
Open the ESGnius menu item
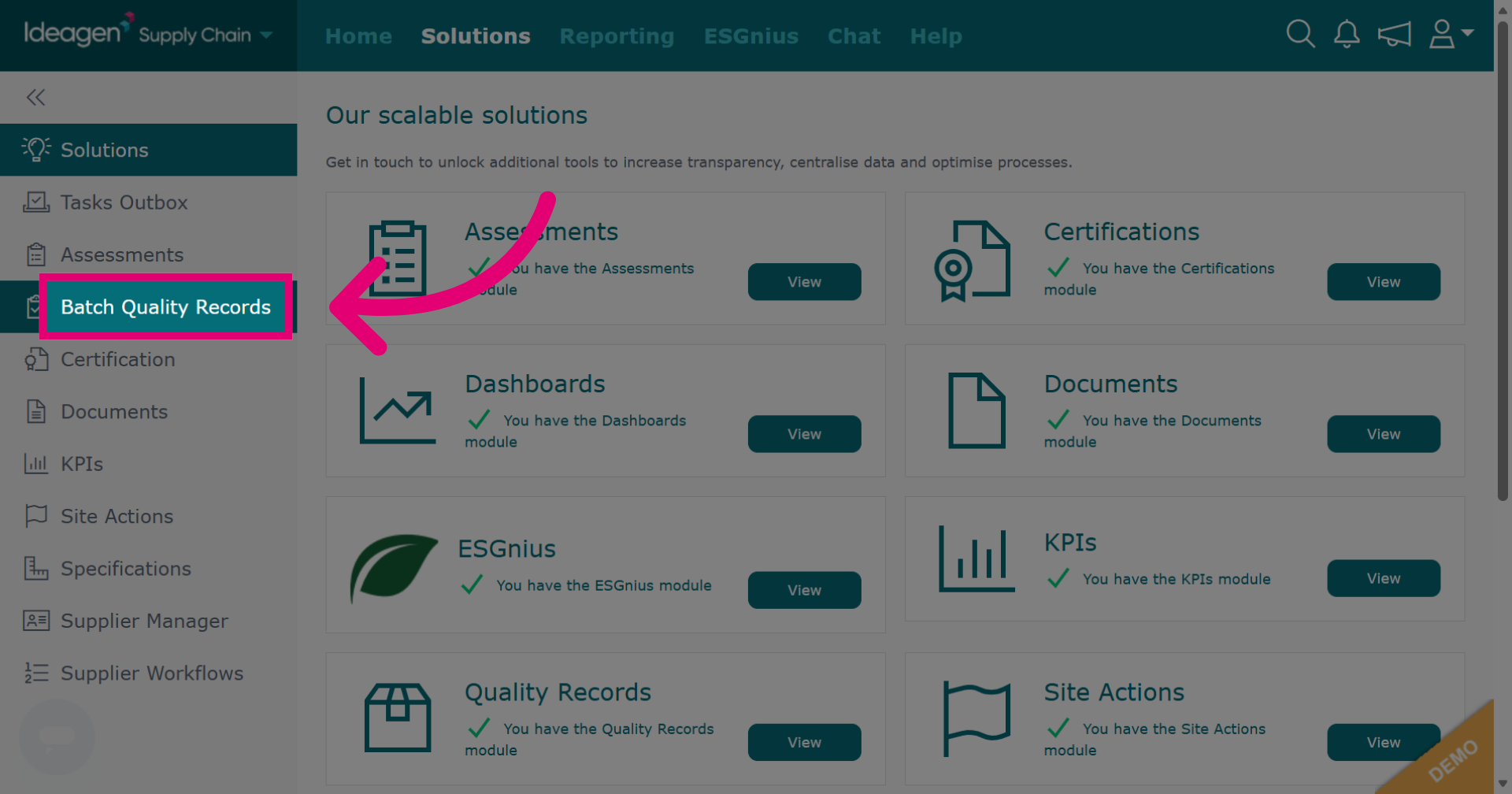click(x=750, y=36)
